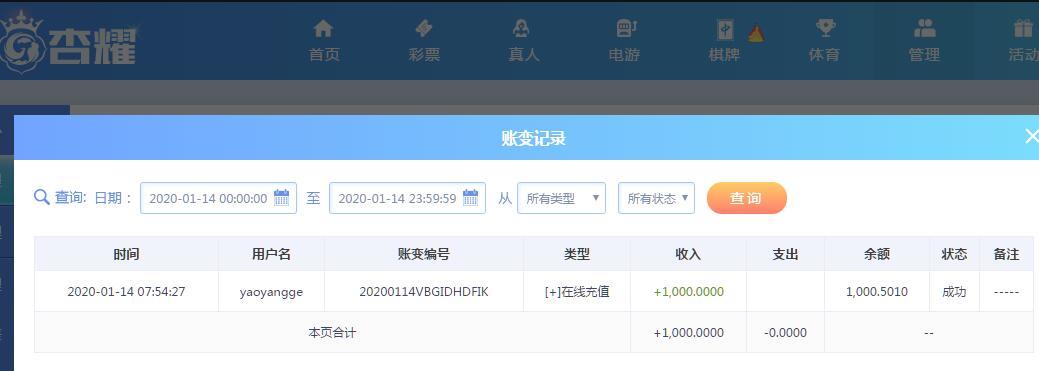Expand the 所有类型 dropdown
Image resolution: width=1039 pixels, height=371 pixels.
(561, 198)
